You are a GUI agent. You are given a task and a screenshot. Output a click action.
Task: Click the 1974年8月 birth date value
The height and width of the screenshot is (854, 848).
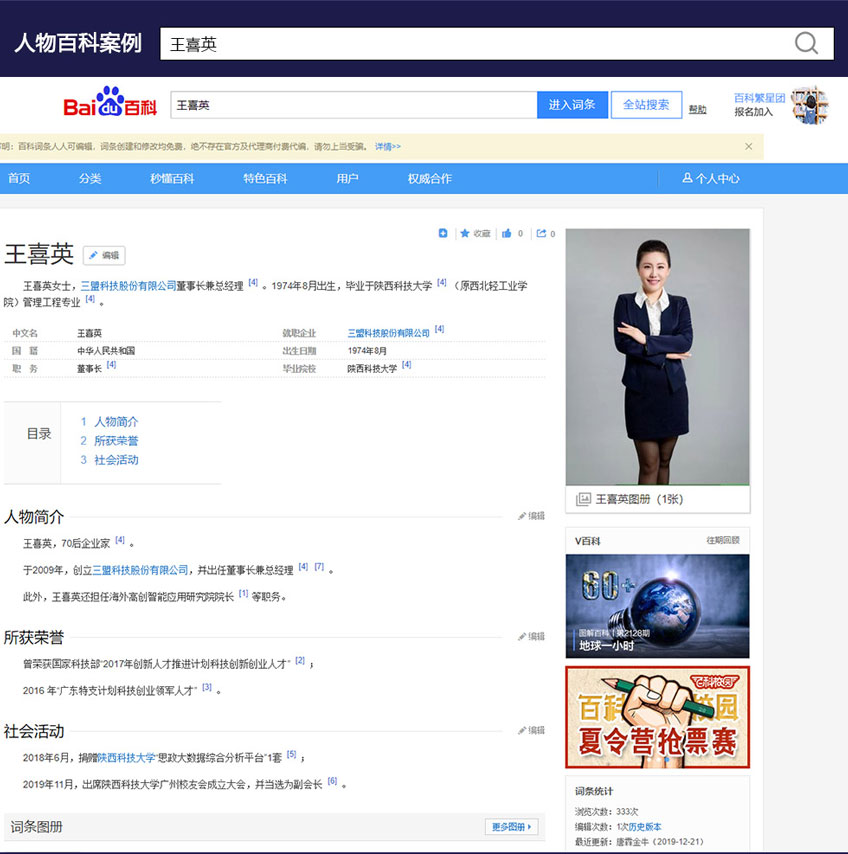[367, 351]
